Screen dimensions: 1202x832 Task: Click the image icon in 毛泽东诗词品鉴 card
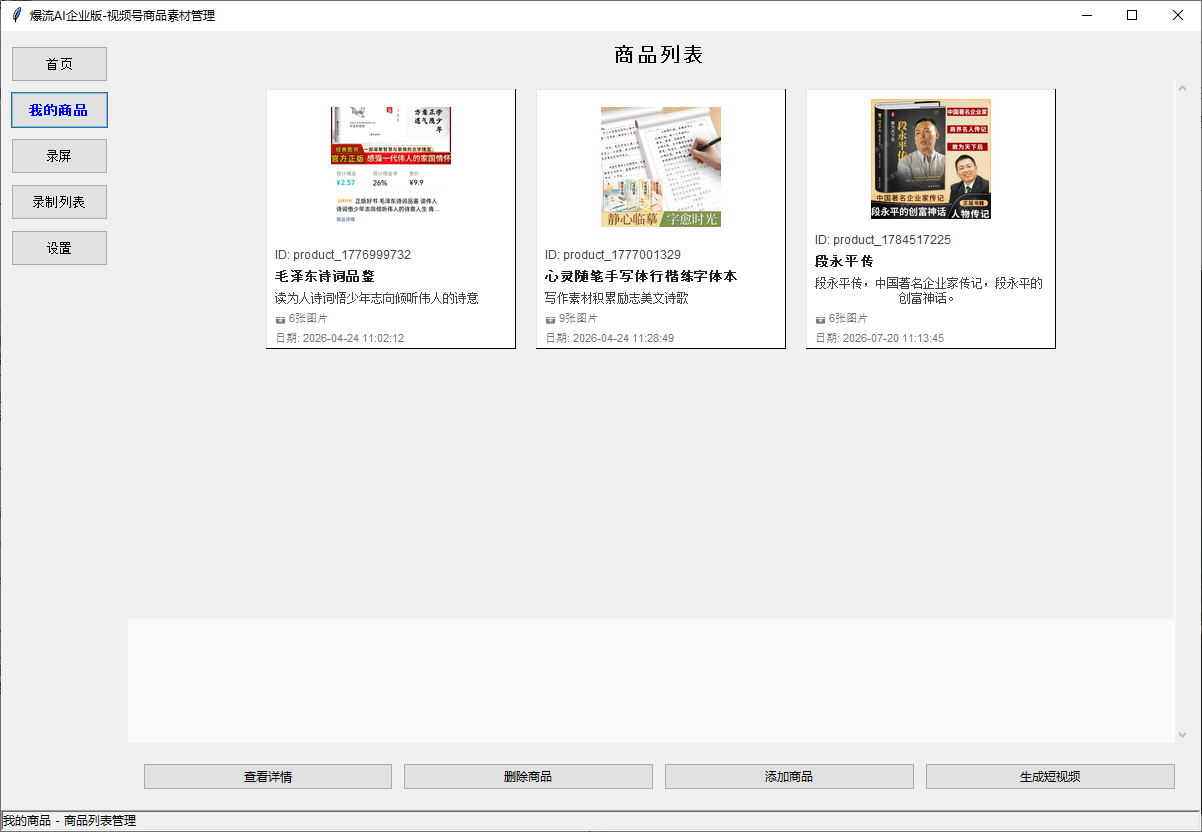280,319
